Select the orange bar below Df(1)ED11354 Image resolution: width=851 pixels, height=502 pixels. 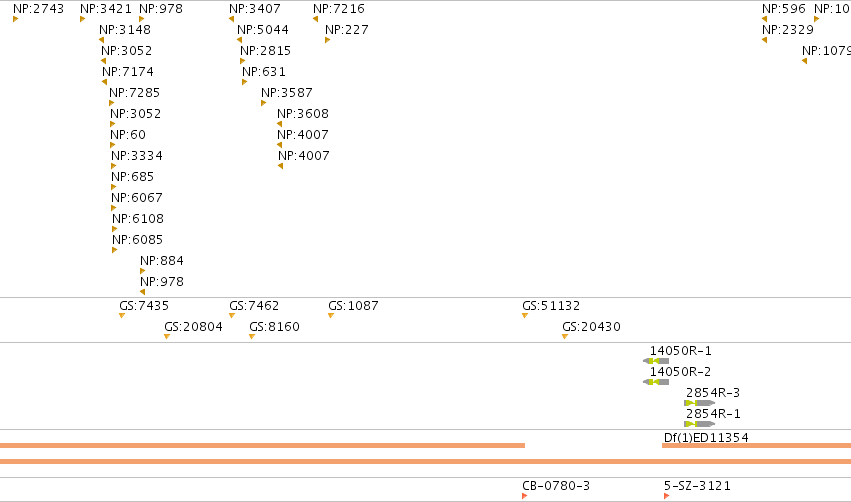pyautogui.click(x=757, y=446)
